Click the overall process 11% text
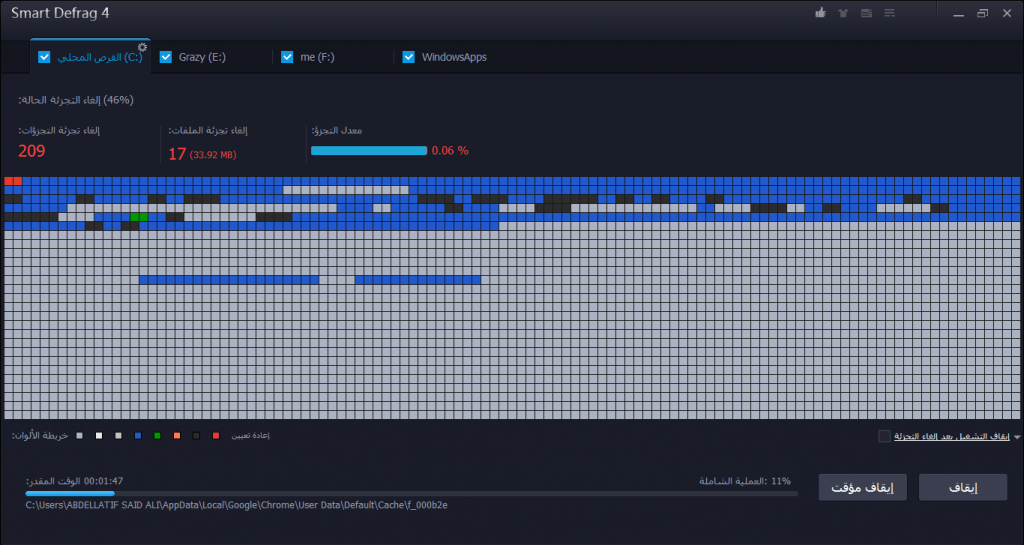The width and height of the screenshot is (1024, 545). (x=745, y=481)
